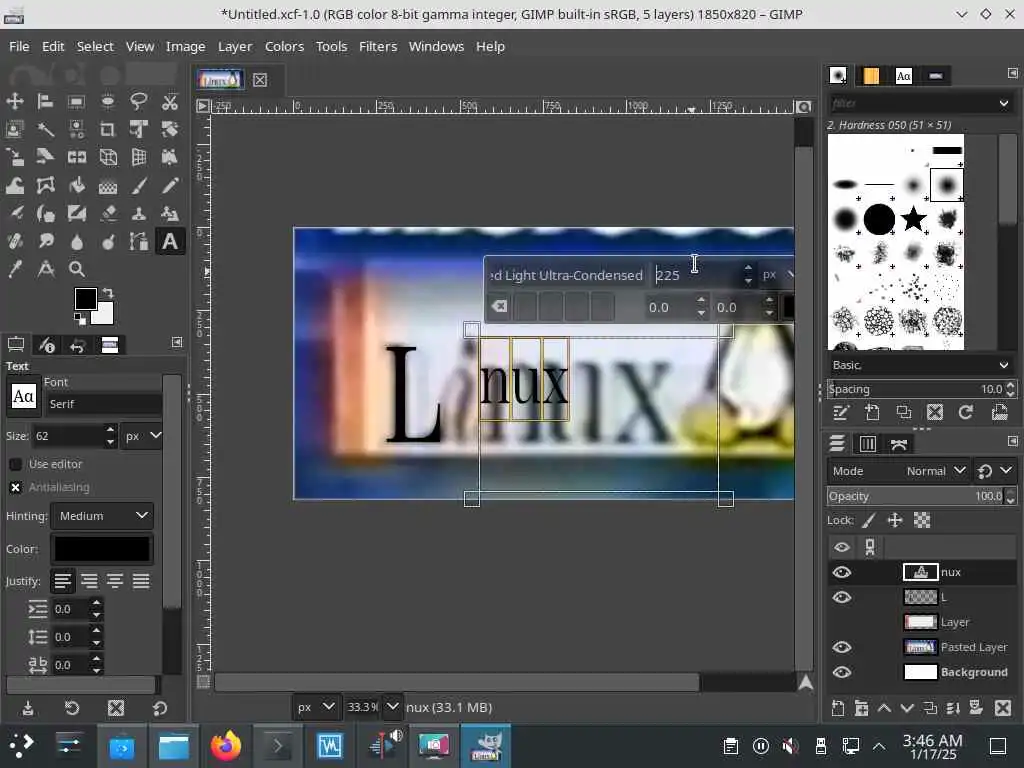Open the Filters menu
The width and height of the screenshot is (1024, 768).
[378, 46]
